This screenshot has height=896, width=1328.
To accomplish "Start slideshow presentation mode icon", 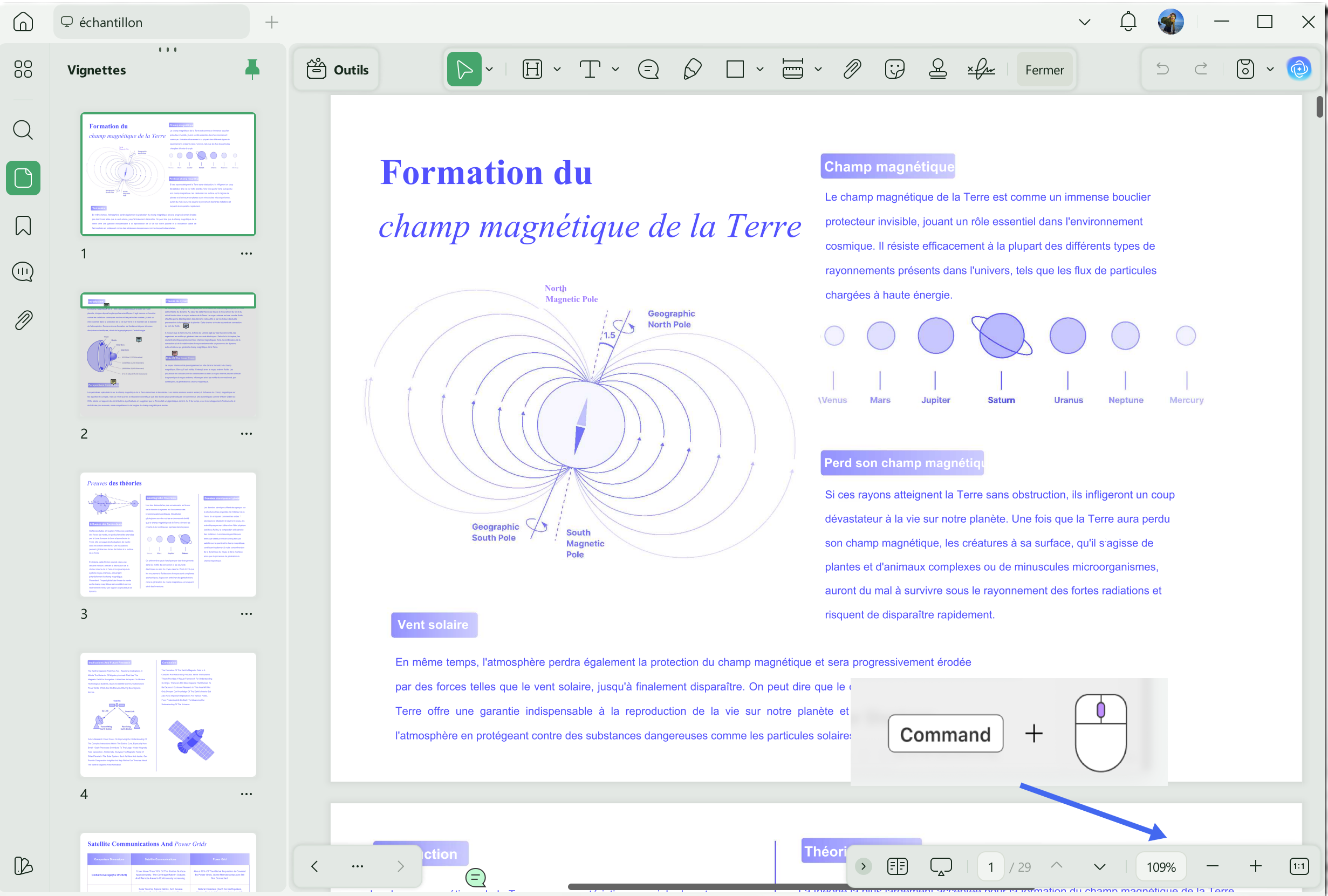I will click(x=941, y=866).
